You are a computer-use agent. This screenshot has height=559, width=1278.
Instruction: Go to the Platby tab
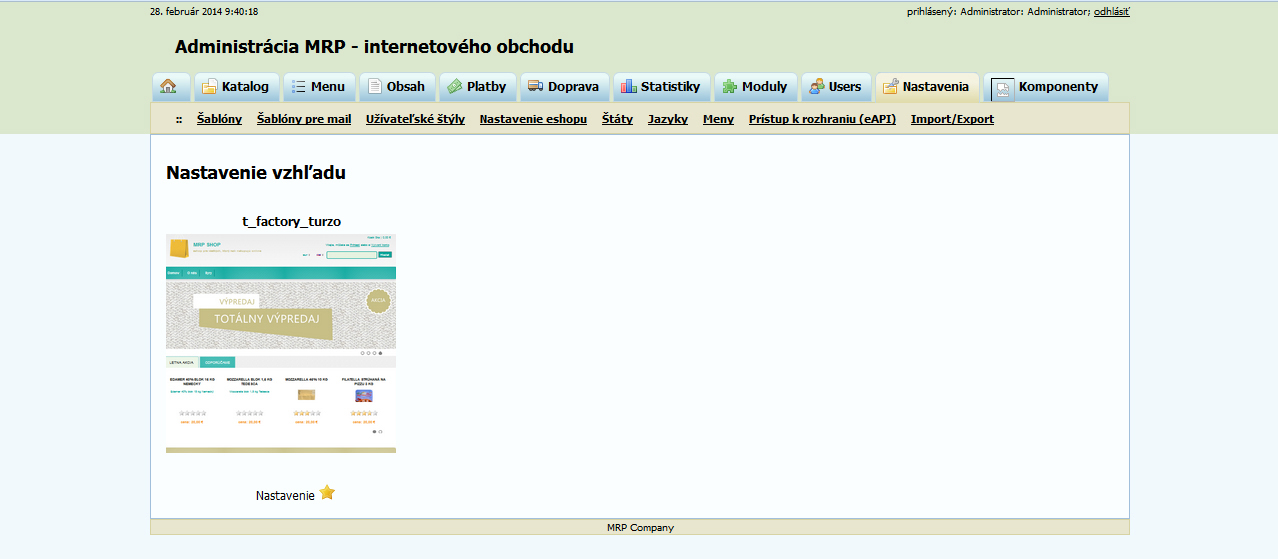click(477, 87)
